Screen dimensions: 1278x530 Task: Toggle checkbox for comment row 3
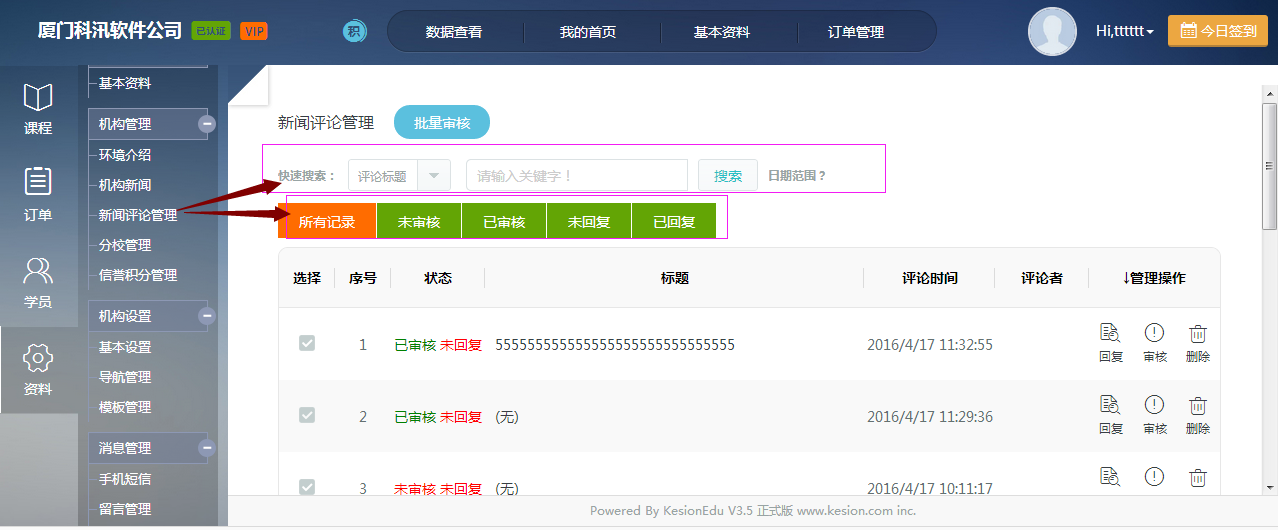[307, 487]
